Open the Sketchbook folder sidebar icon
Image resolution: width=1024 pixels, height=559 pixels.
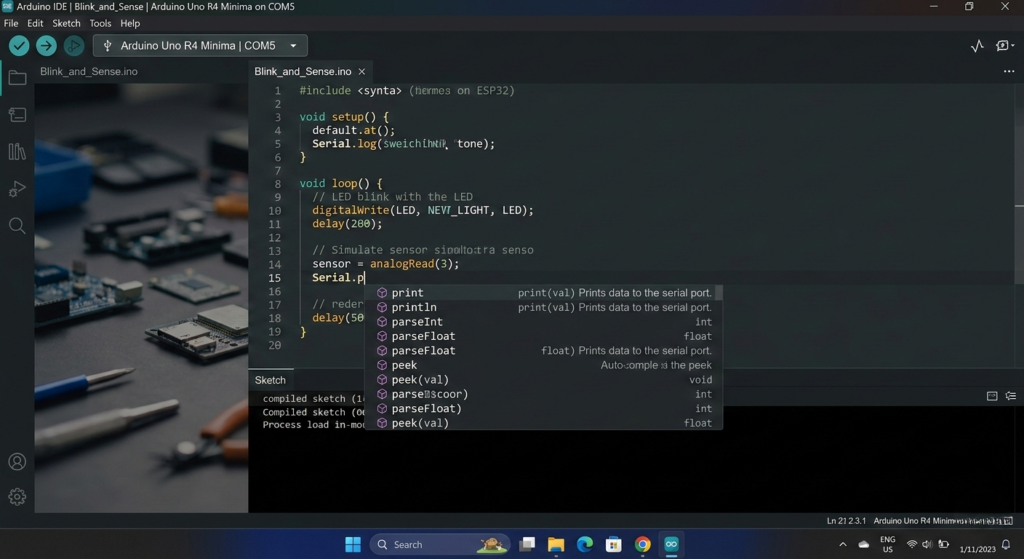[17, 78]
